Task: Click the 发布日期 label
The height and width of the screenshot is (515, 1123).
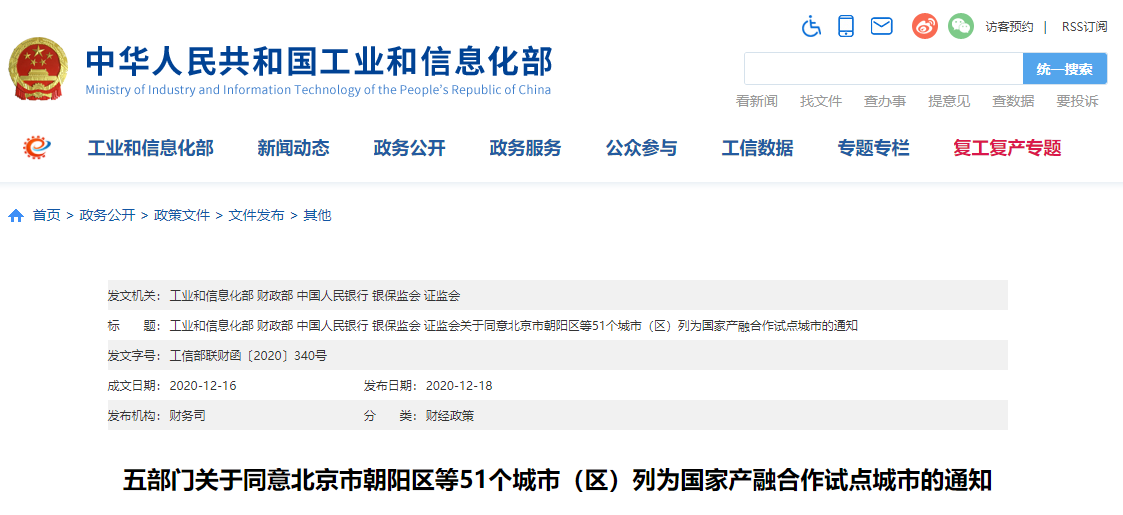Action: click(x=391, y=385)
